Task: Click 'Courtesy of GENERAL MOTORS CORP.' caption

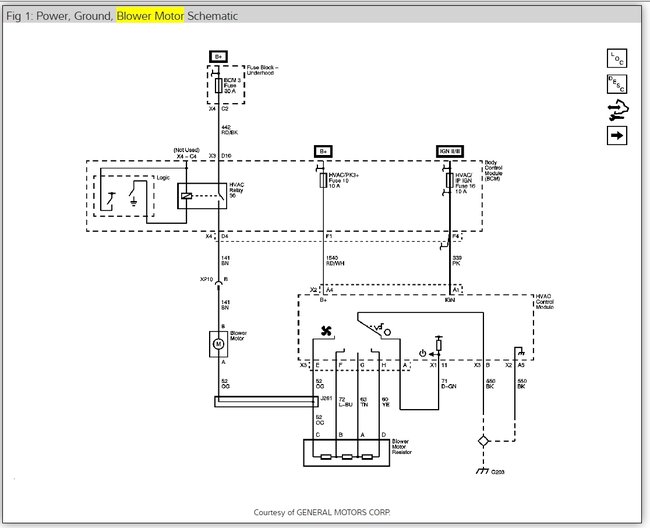Action: (322, 512)
